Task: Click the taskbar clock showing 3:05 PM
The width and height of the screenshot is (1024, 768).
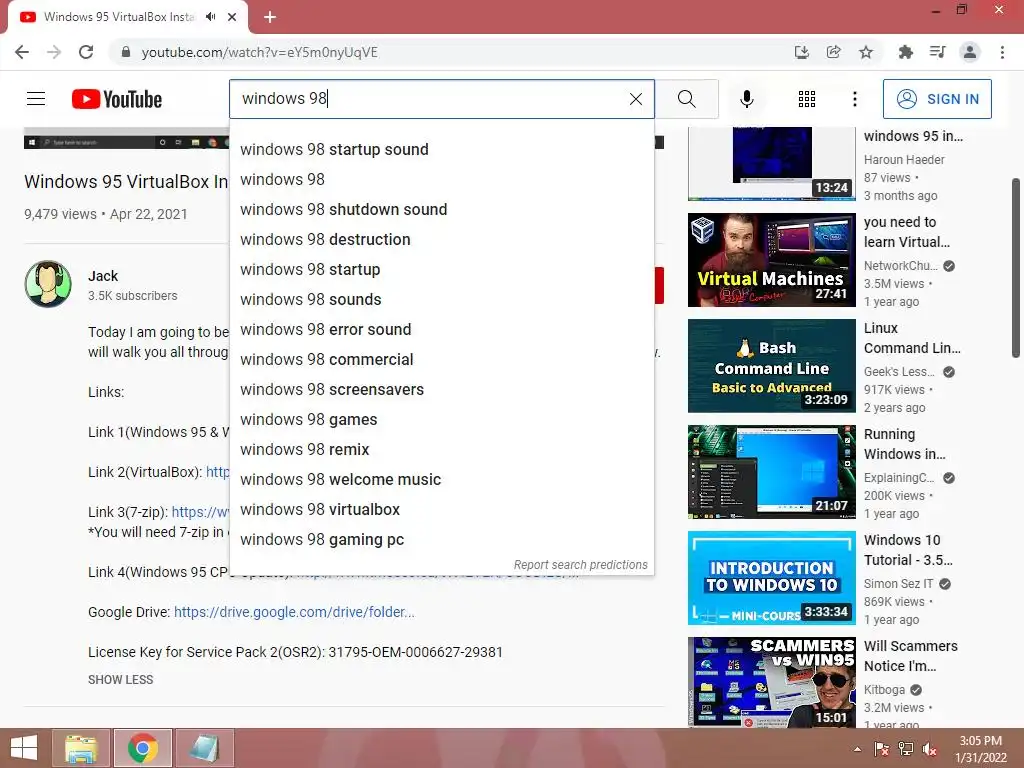Action: [x=980, y=749]
